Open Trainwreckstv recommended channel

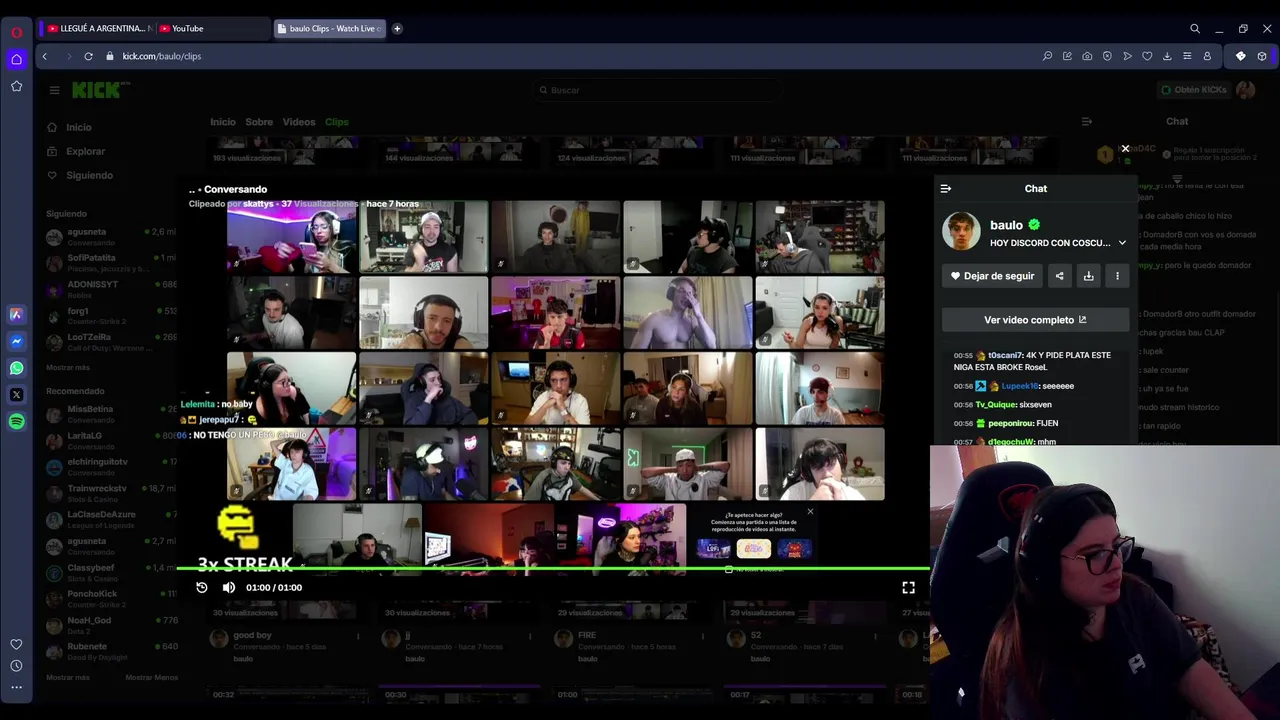coord(110,493)
